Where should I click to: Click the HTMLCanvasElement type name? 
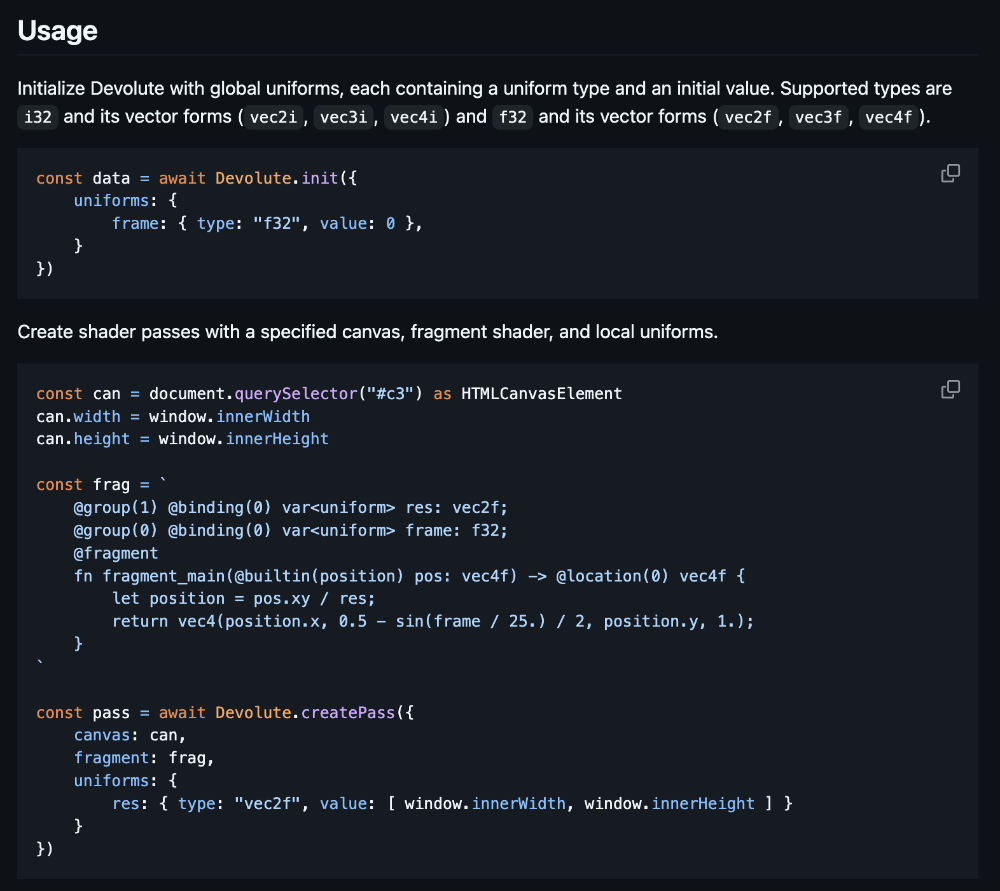coord(541,394)
